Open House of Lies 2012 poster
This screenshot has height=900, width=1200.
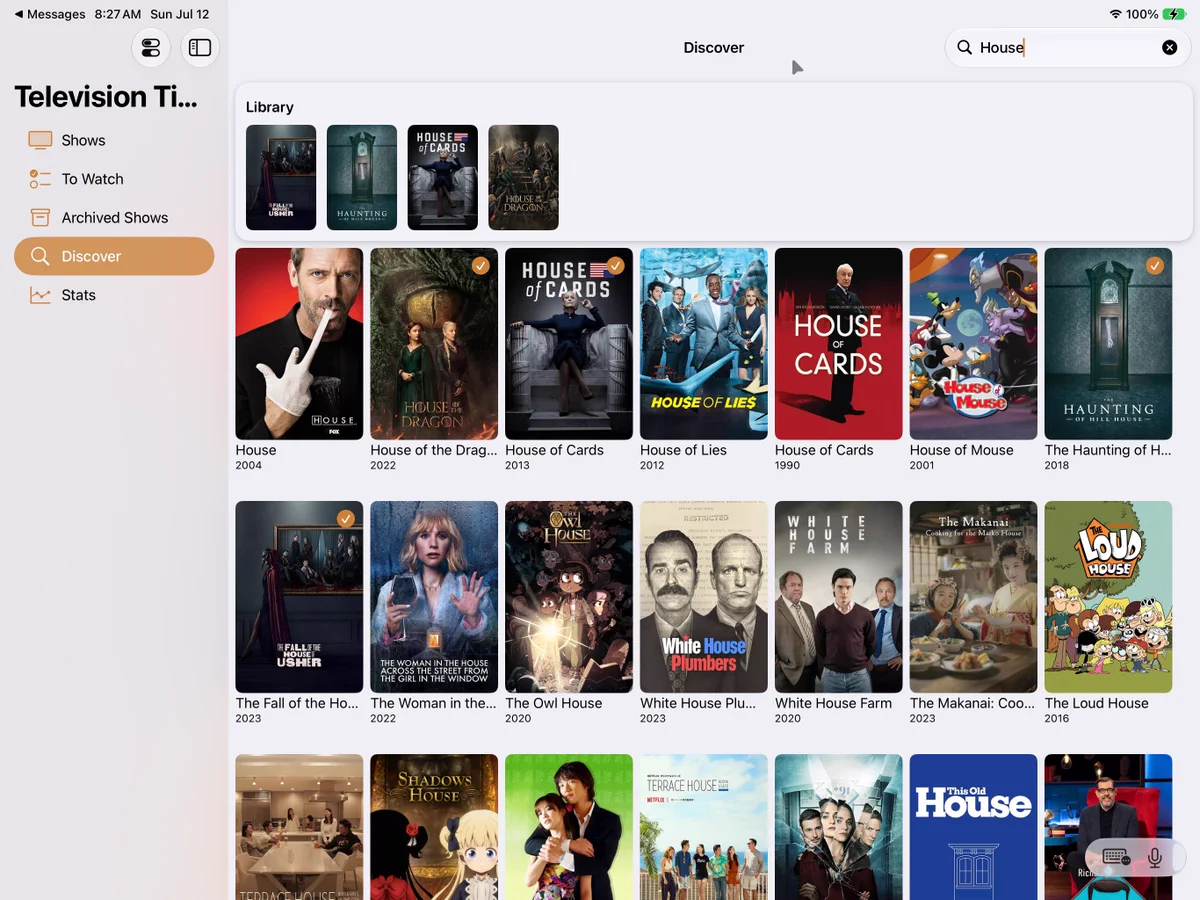tap(704, 344)
